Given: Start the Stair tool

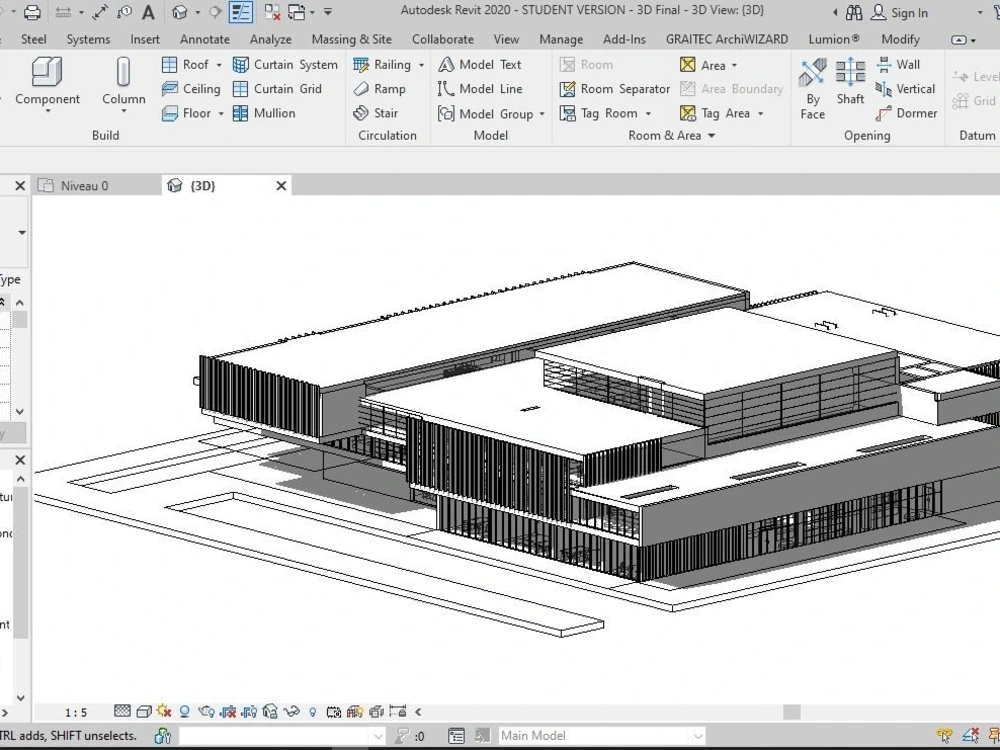Looking at the screenshot, I should click(x=376, y=113).
